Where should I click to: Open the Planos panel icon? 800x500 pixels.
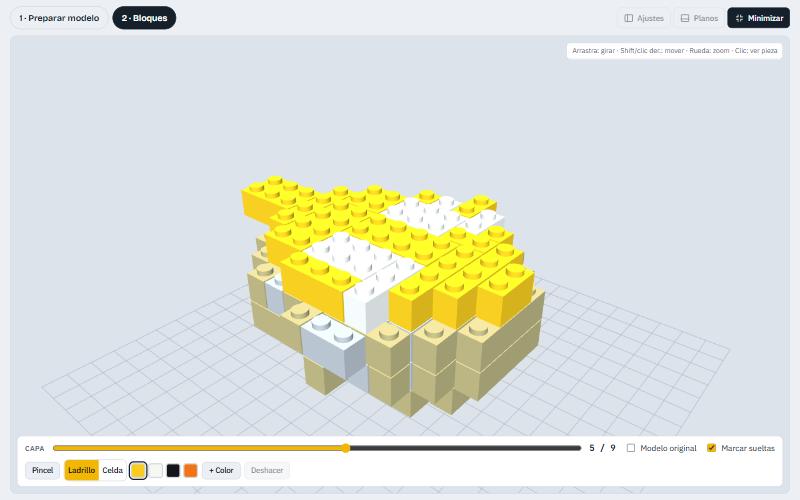pos(685,18)
